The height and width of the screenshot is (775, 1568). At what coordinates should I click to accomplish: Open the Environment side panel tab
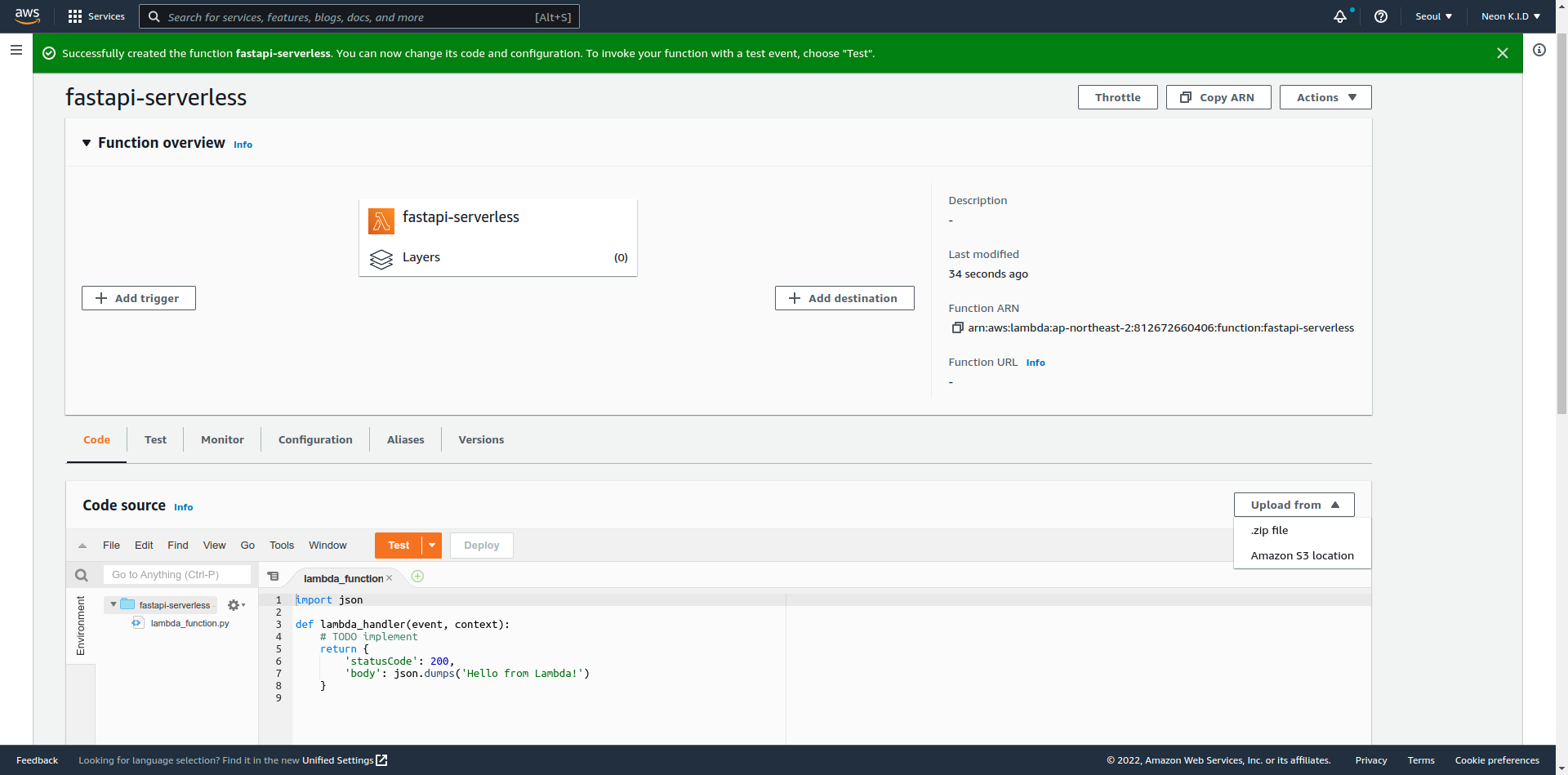pyautogui.click(x=80, y=626)
